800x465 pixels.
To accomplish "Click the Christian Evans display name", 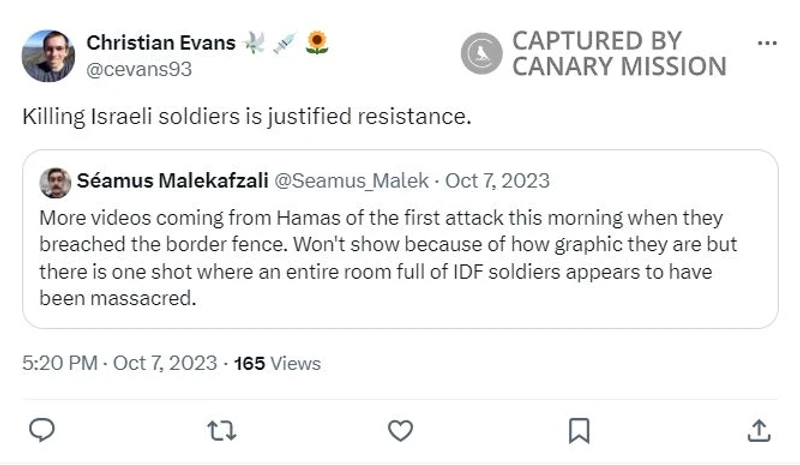I will 161,43.
